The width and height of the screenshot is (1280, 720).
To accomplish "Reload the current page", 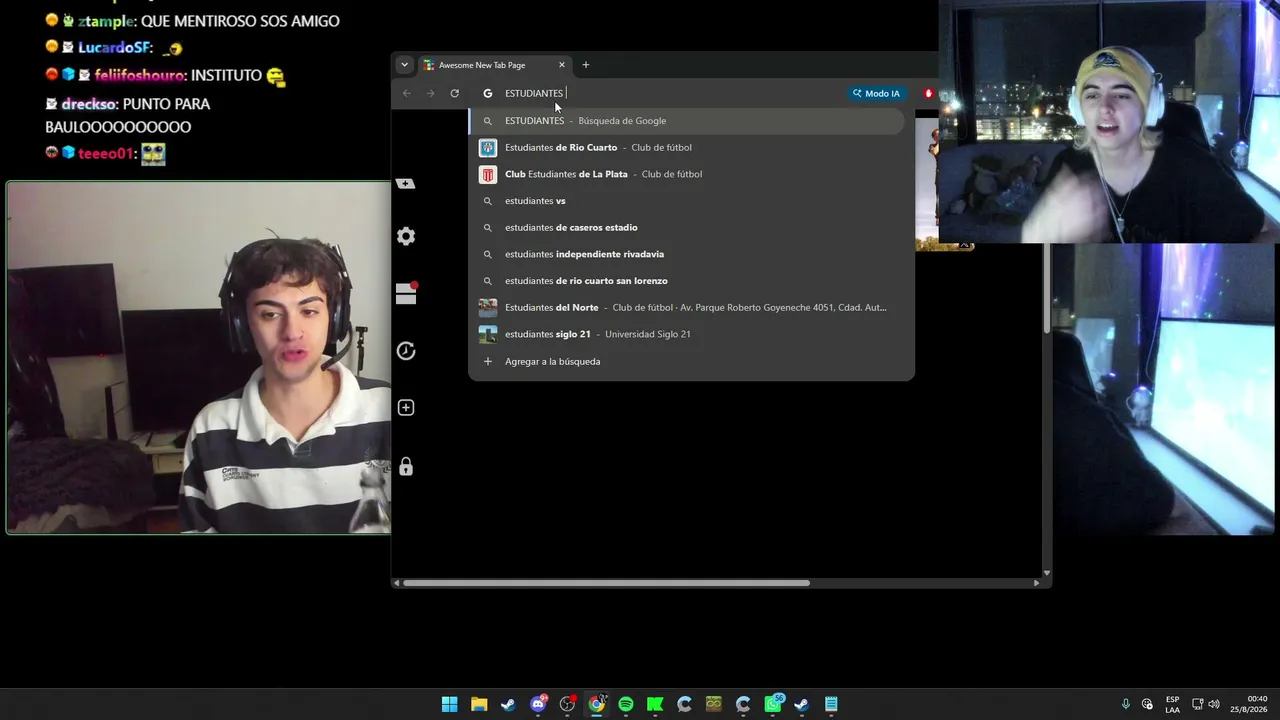I will point(454,93).
